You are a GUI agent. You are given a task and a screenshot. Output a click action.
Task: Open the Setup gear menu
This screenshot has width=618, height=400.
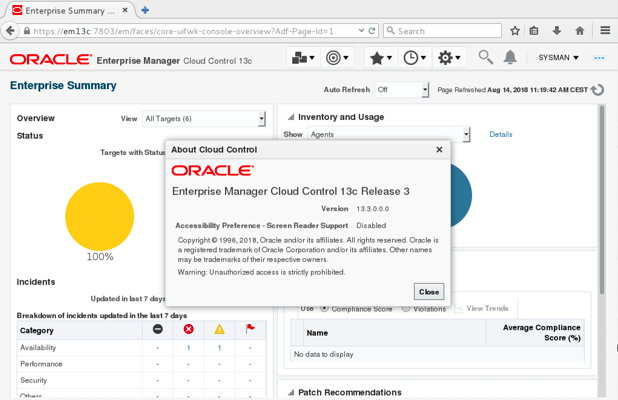[449, 58]
